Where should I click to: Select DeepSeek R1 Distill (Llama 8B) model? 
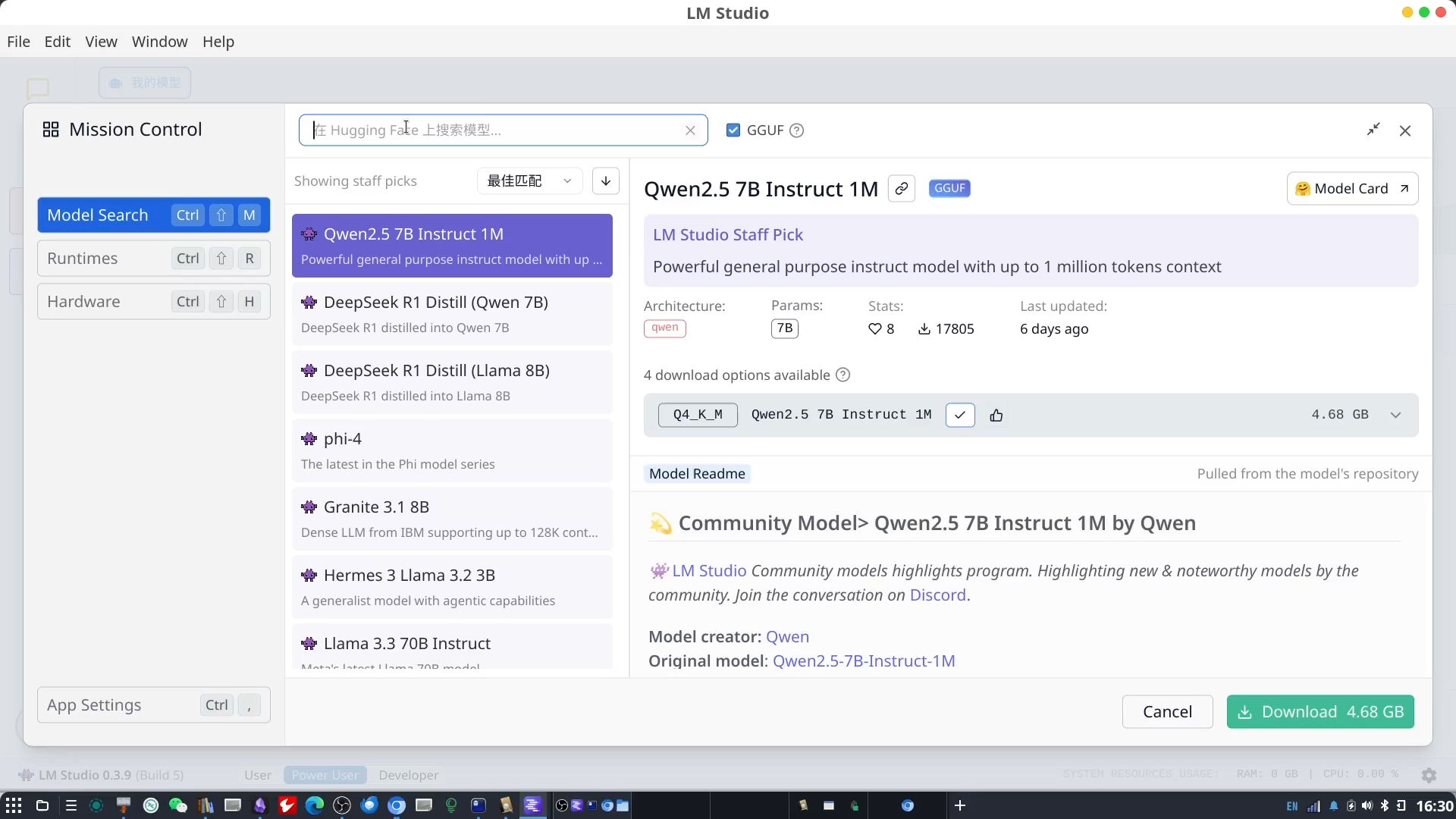click(452, 382)
